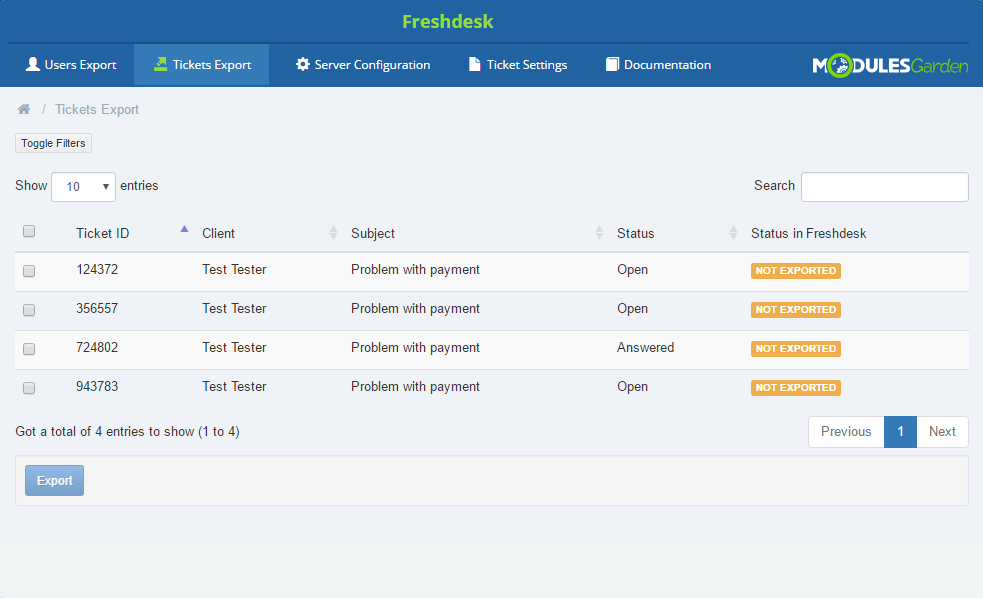Sort by Ticket ID arrow icon
This screenshot has height=598, width=983.
coord(184,230)
